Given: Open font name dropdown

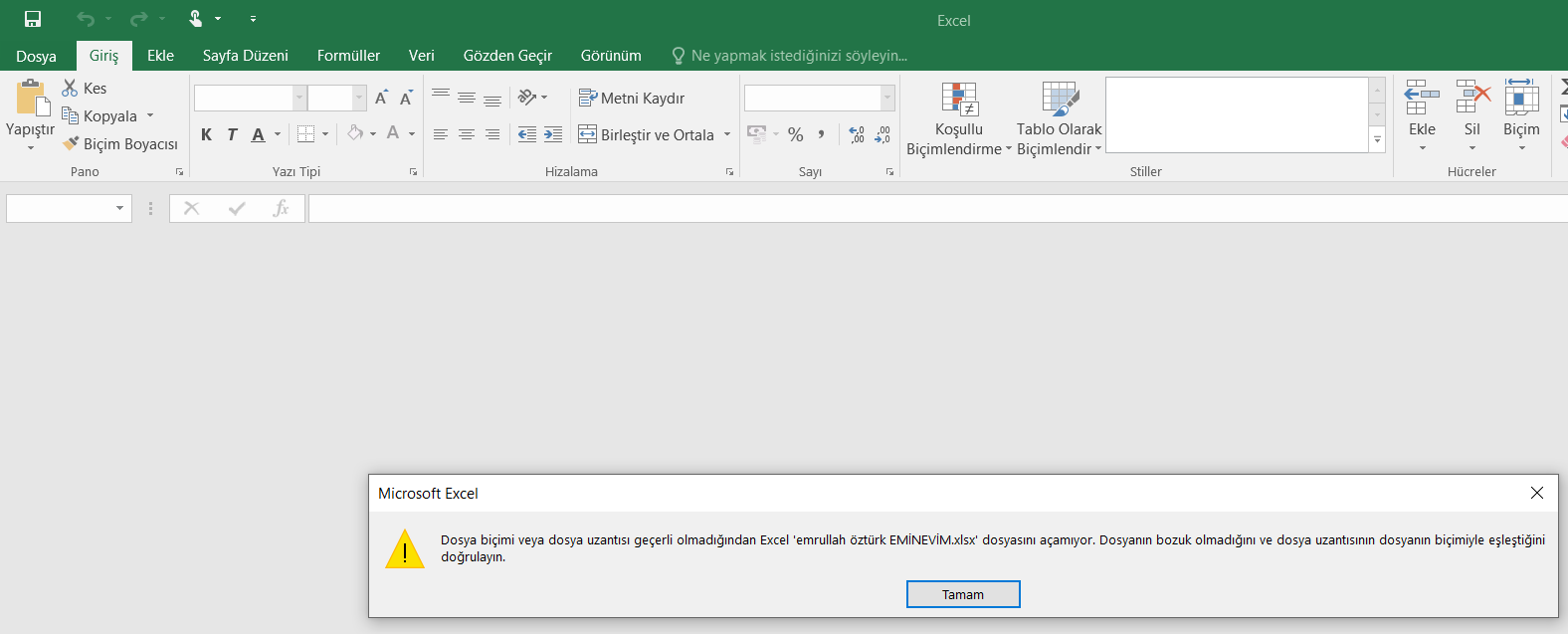Looking at the screenshot, I should tap(299, 98).
